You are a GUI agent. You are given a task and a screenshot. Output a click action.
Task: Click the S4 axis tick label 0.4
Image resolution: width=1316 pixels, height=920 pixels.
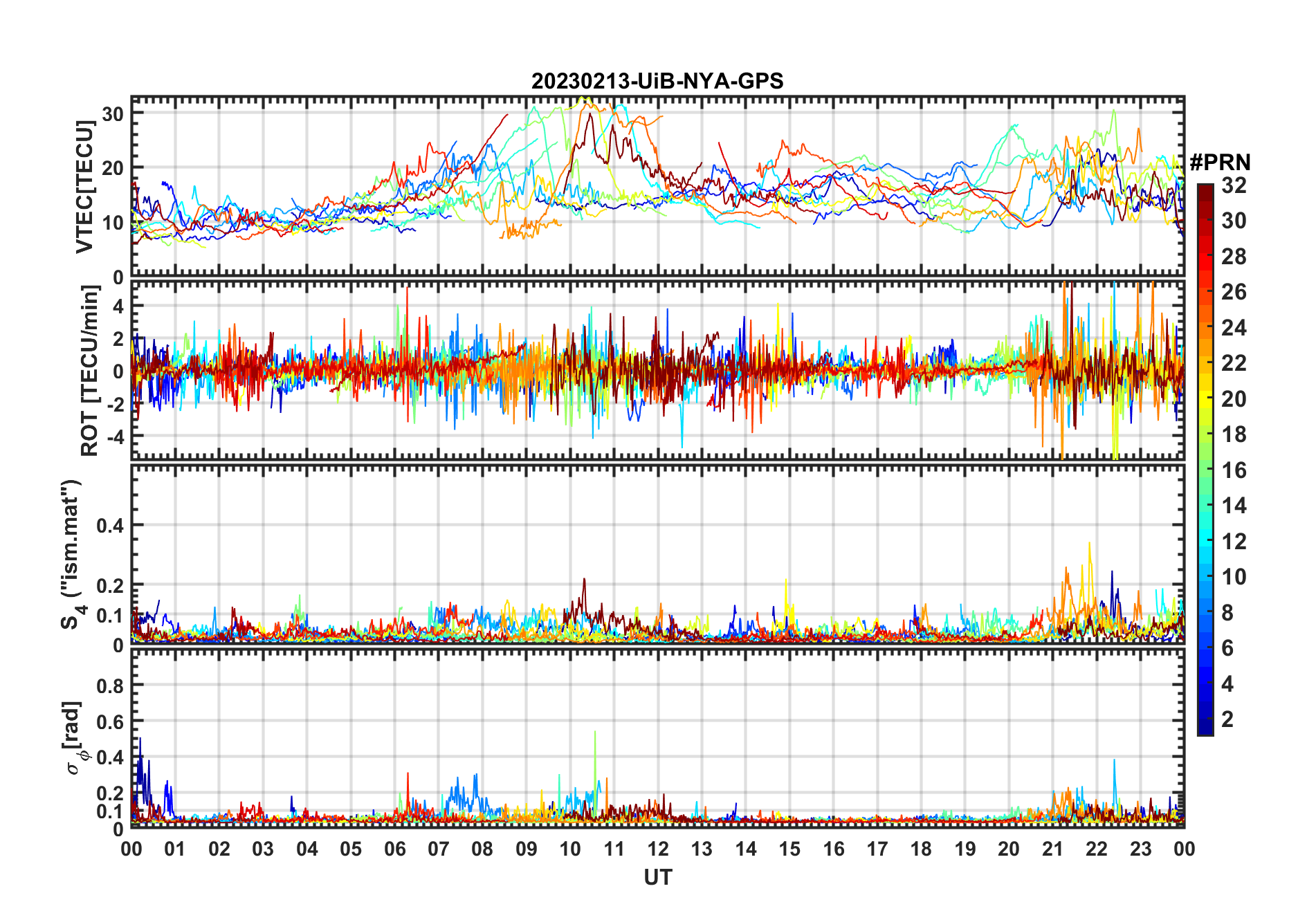pos(110,526)
